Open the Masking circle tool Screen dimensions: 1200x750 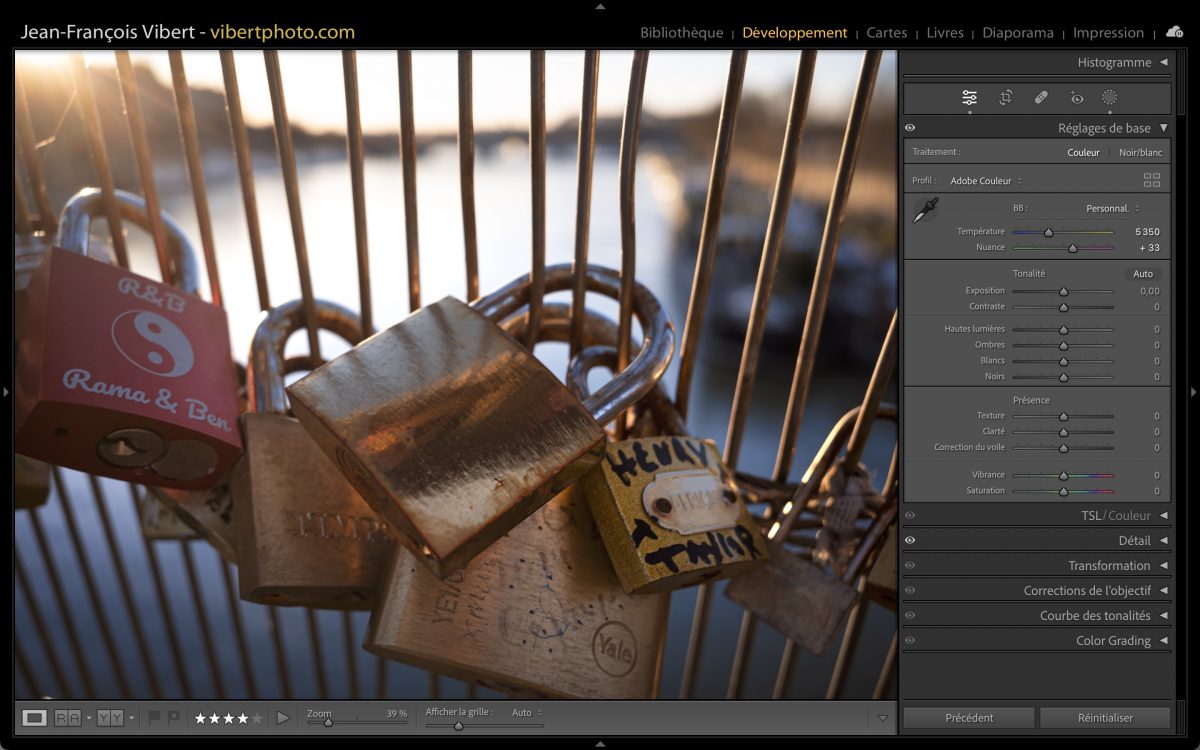pos(1109,98)
